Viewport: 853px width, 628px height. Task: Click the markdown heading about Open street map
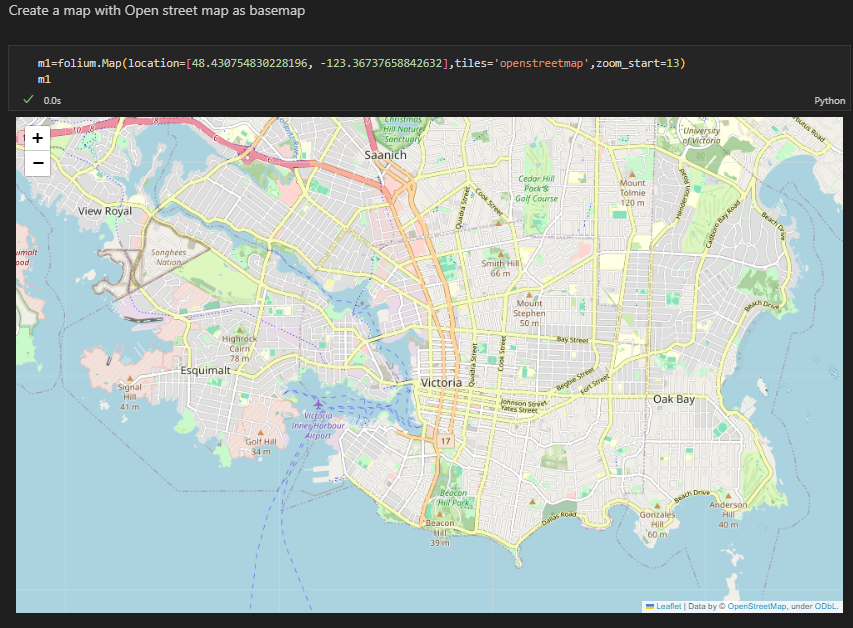157,11
